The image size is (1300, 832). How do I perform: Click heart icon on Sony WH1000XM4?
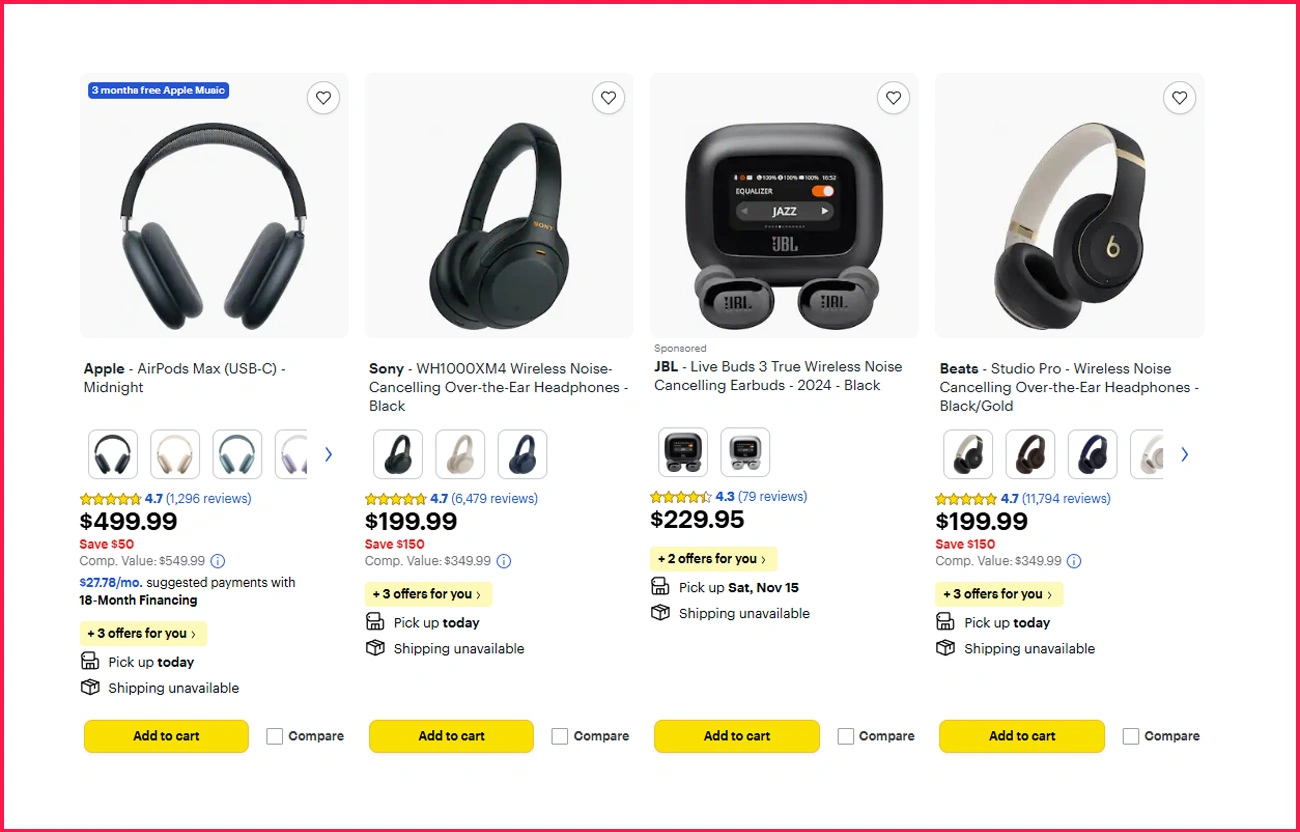(x=608, y=98)
